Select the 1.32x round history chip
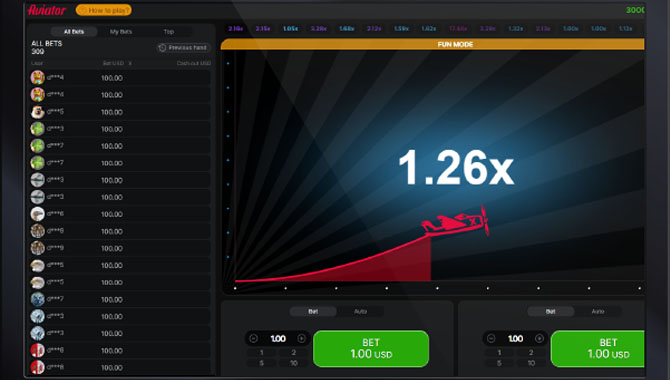This screenshot has height=380, width=670. (516, 29)
